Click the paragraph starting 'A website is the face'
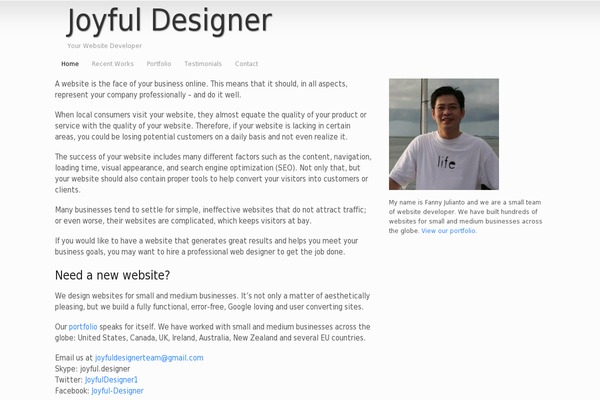Screen dimensions: 600x400 201,89
